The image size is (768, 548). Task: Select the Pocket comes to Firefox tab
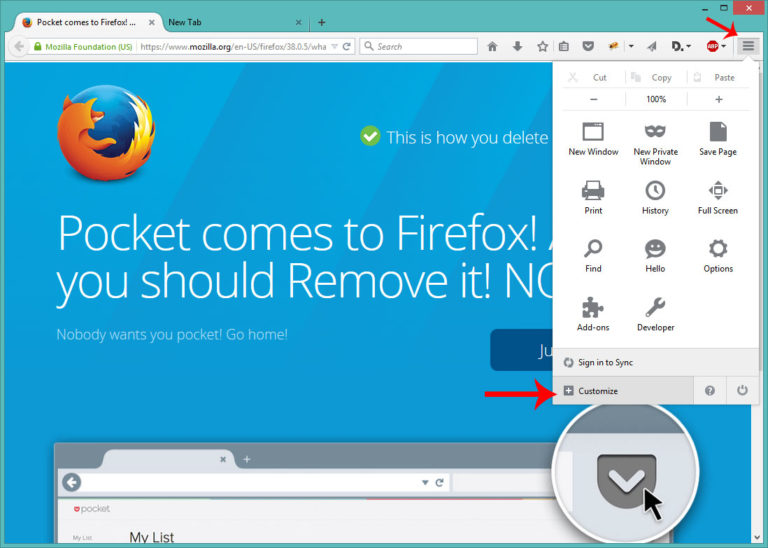coord(88,23)
